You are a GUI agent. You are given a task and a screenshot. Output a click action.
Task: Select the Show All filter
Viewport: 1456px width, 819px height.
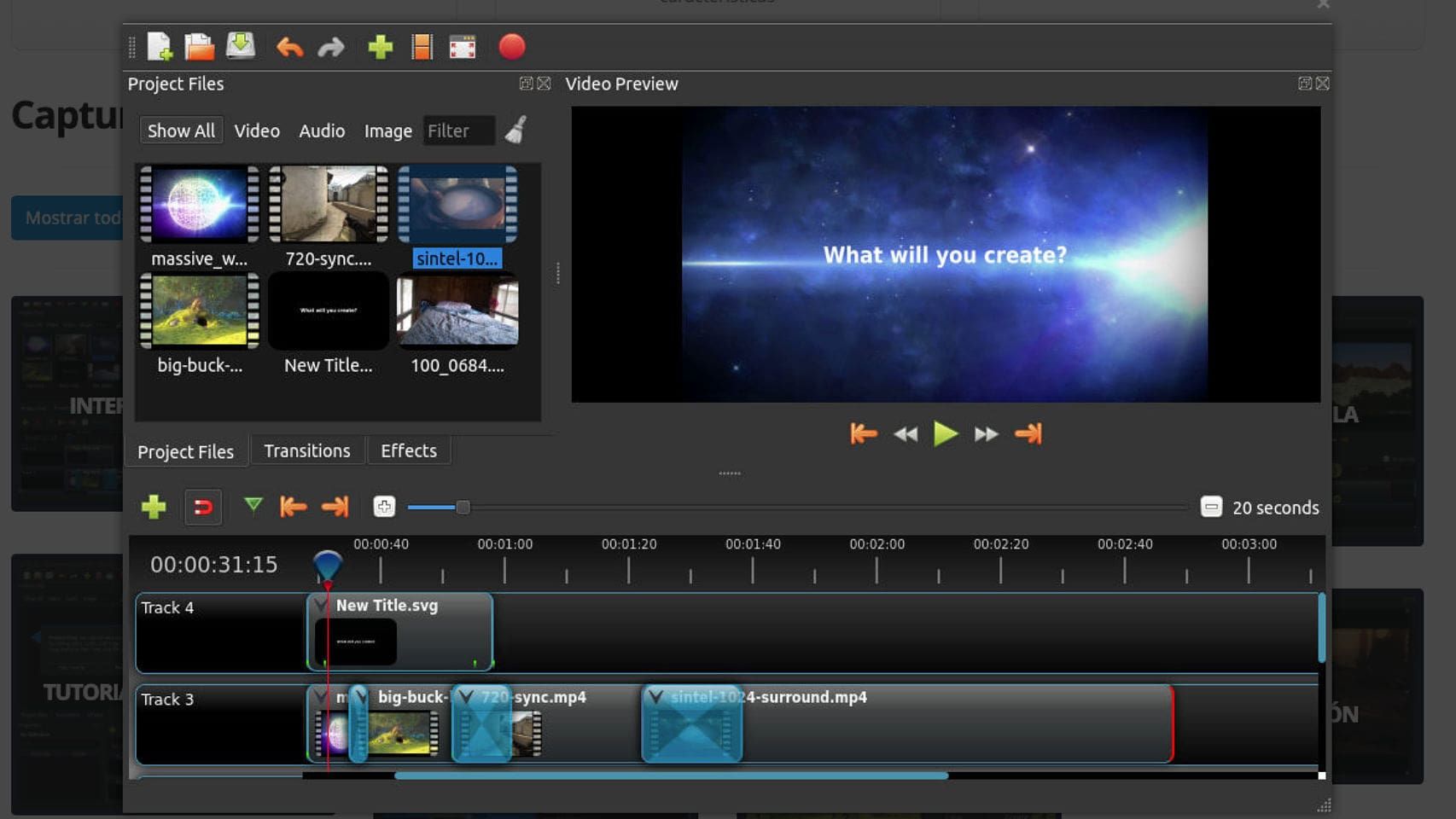tap(181, 131)
